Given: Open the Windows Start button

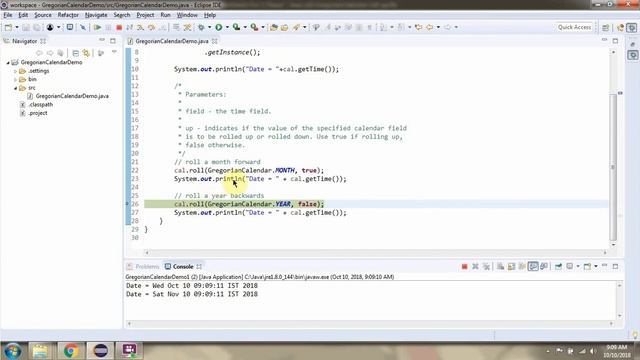Looking at the screenshot, I should 12,351.
